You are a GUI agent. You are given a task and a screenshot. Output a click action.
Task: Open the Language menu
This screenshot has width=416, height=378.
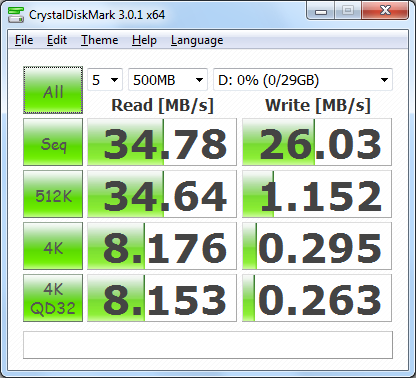coord(197,40)
